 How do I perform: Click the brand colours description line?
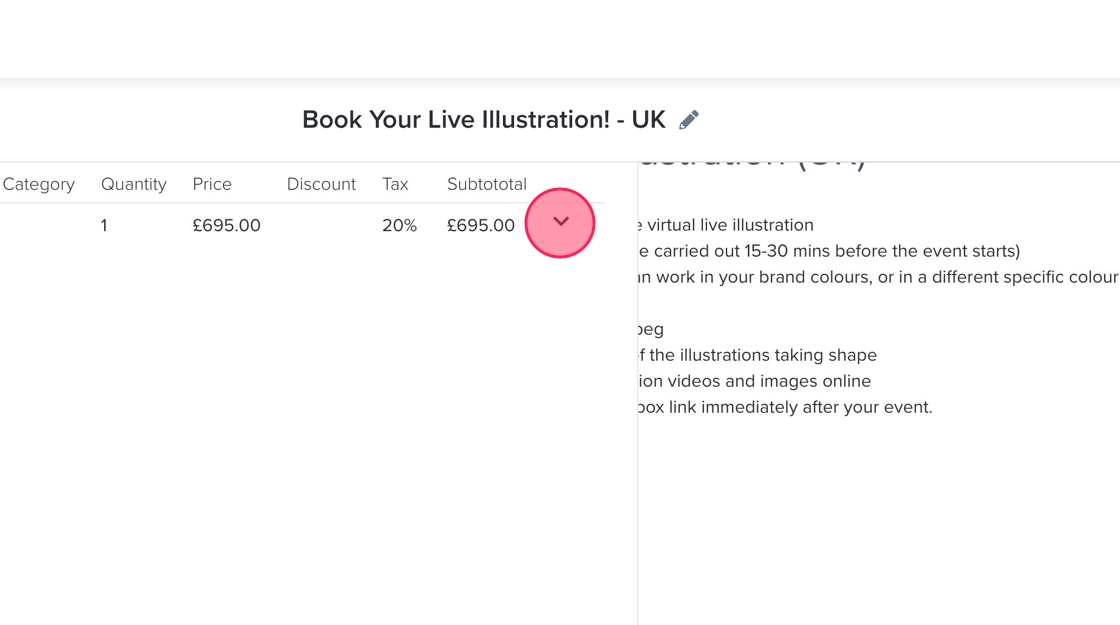click(875, 277)
